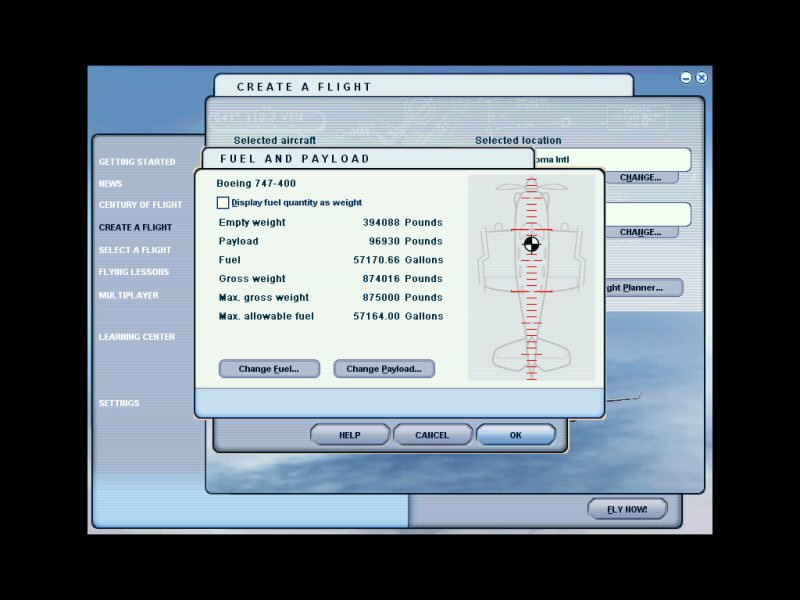The width and height of the screenshot is (800, 600).
Task: Open the Select a Flight page
Action: 135,250
